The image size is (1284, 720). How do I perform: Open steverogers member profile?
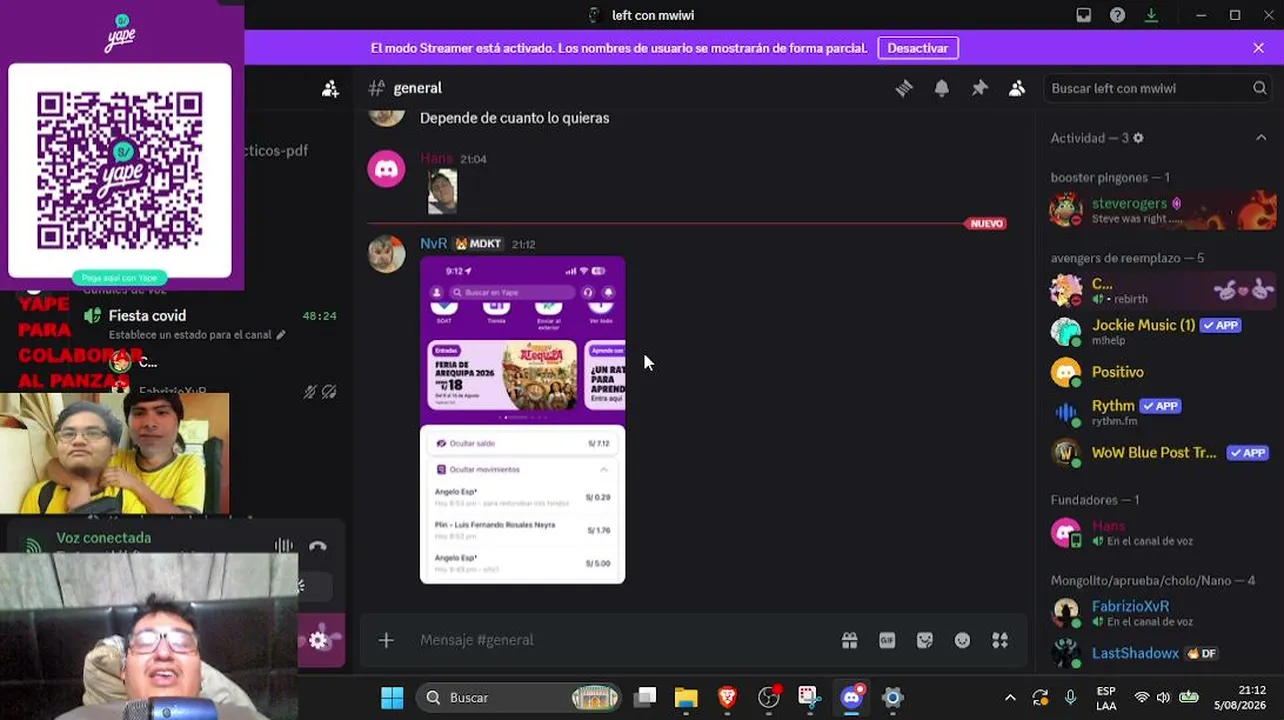pos(1163,210)
